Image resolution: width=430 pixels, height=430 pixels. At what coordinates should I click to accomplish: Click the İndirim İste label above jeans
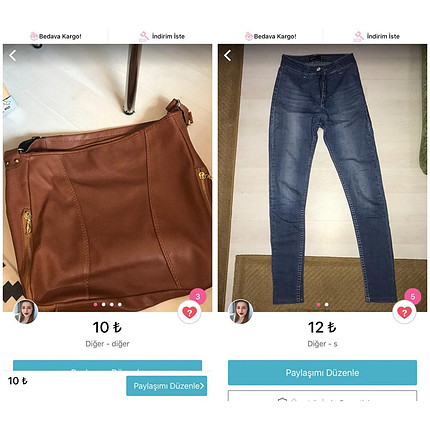point(383,36)
